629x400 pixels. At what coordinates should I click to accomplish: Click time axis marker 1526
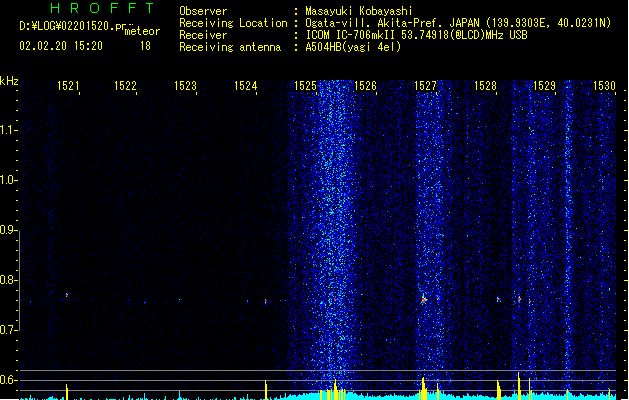[365, 86]
